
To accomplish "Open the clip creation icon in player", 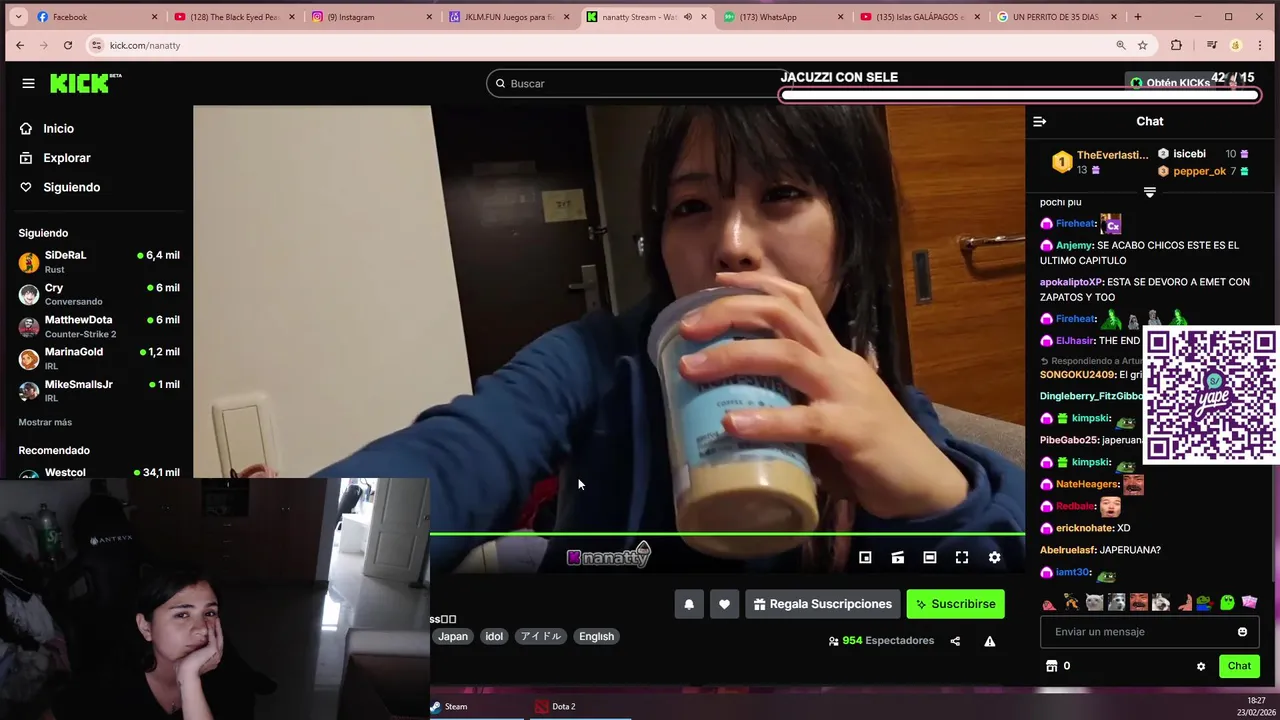I will pyautogui.click(x=897, y=558).
